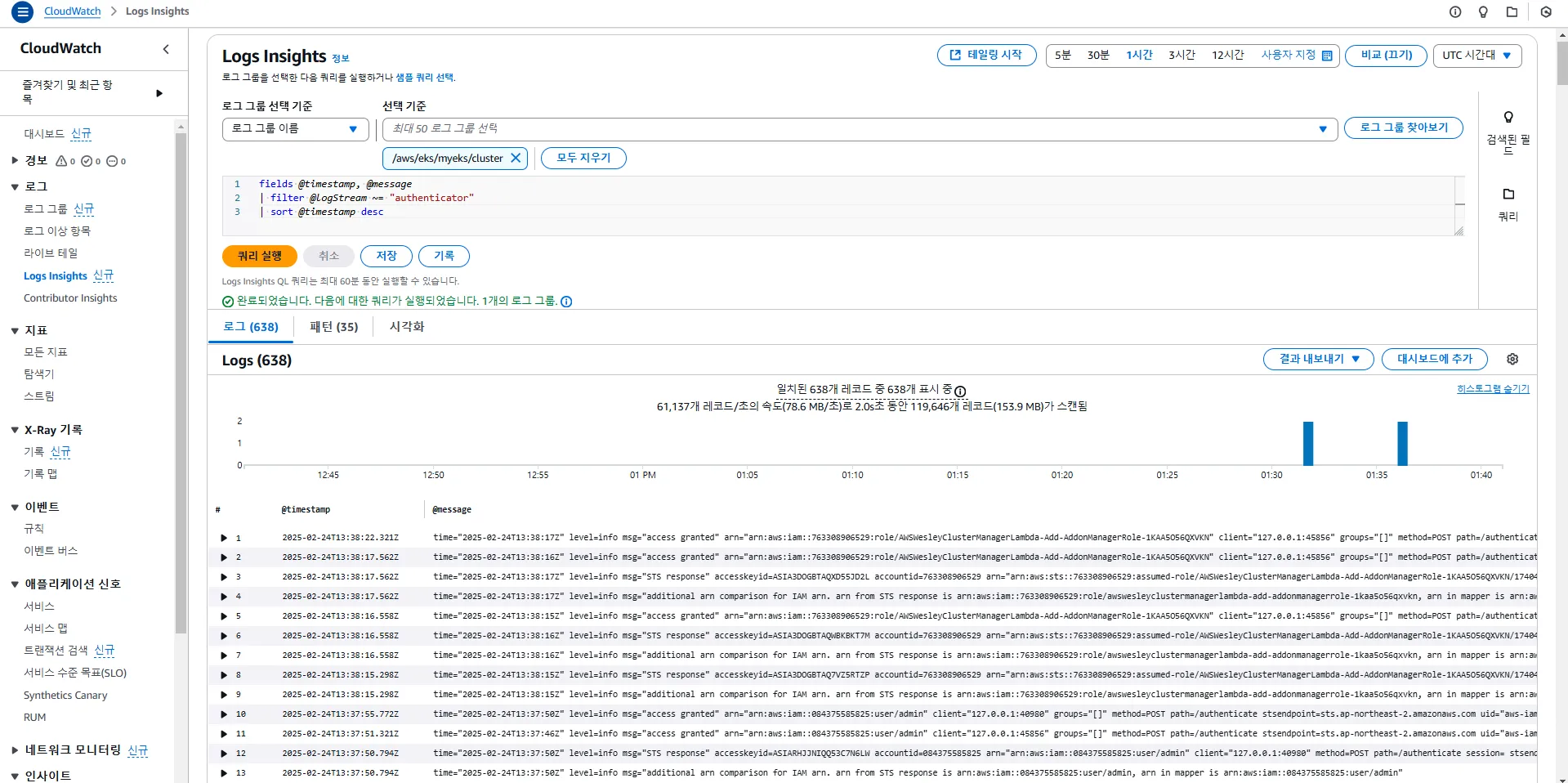The height and width of the screenshot is (783, 1568).
Task: Collapse the Application Signals section
Action: (15, 584)
